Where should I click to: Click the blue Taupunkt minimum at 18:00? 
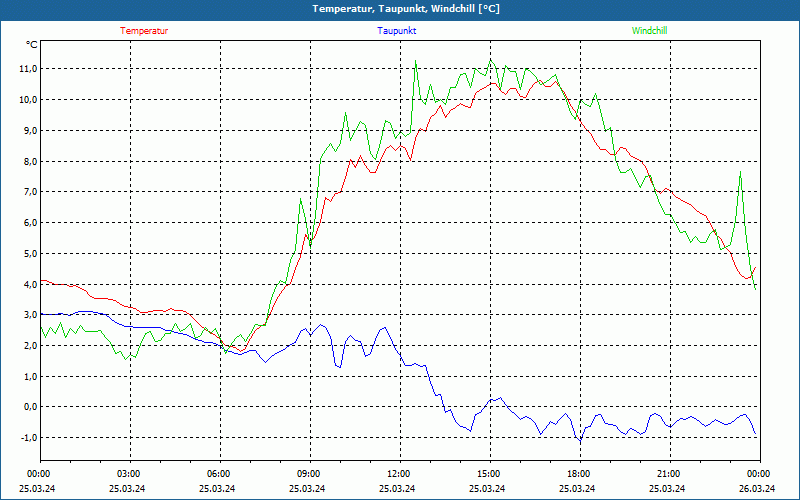(x=580, y=441)
